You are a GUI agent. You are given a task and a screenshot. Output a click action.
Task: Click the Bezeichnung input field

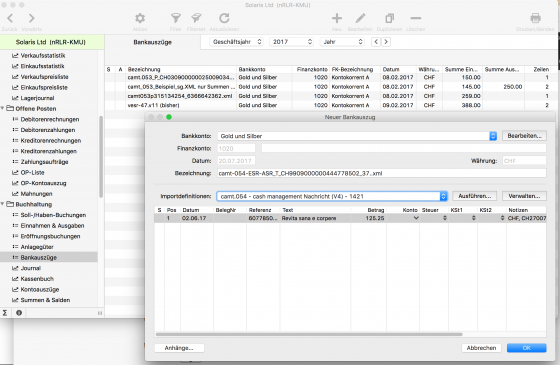pos(381,173)
